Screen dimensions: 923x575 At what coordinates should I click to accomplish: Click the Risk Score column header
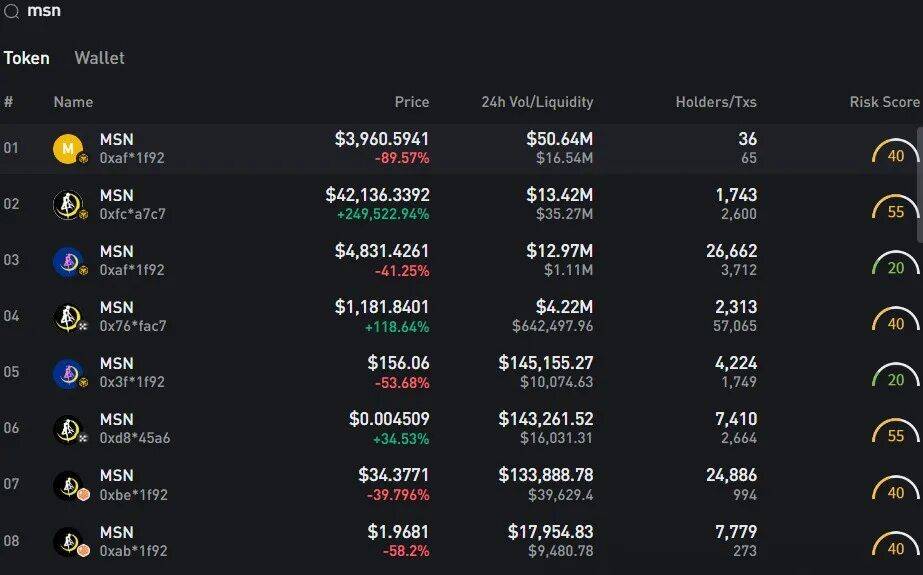pos(884,102)
